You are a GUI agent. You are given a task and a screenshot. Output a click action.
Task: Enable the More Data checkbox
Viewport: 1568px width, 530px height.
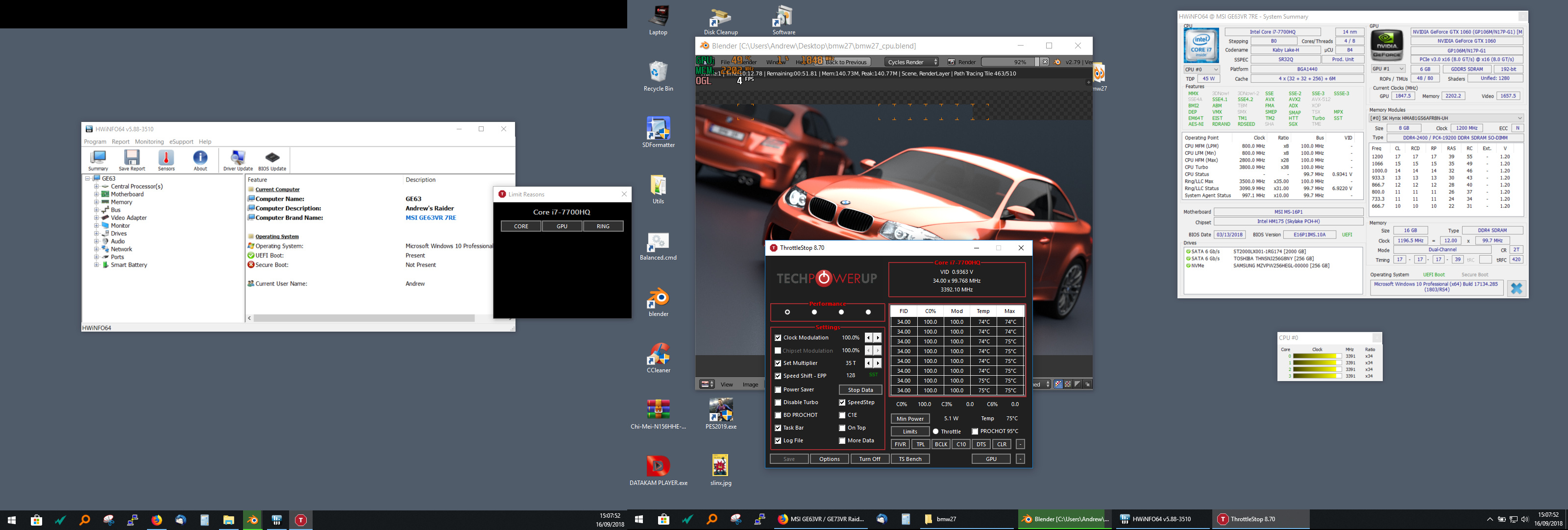point(842,441)
